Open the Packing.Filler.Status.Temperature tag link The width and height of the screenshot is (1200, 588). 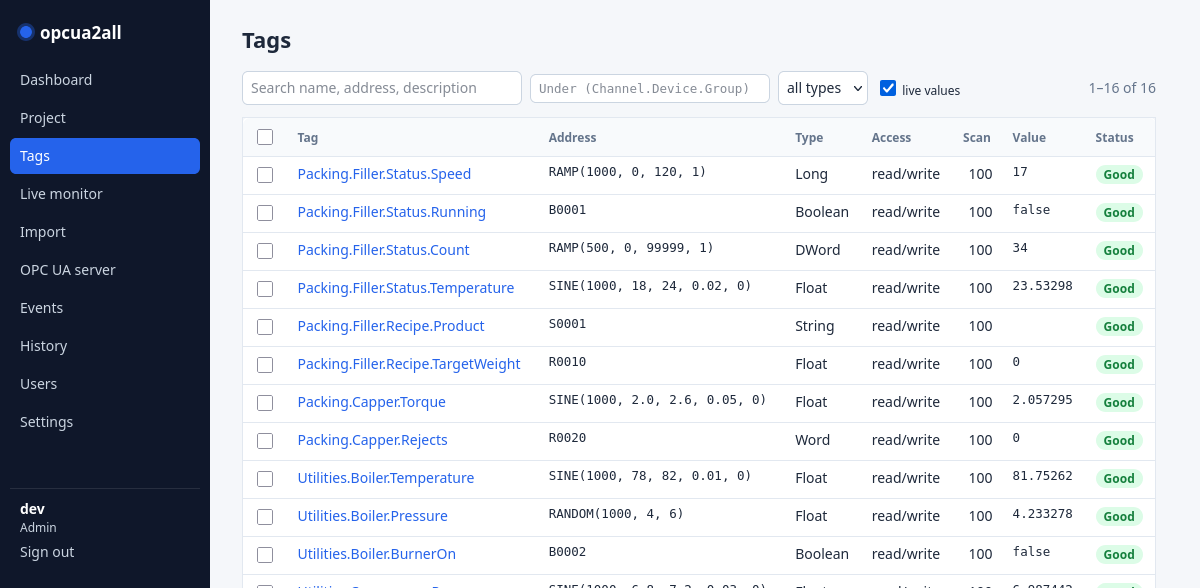point(406,288)
